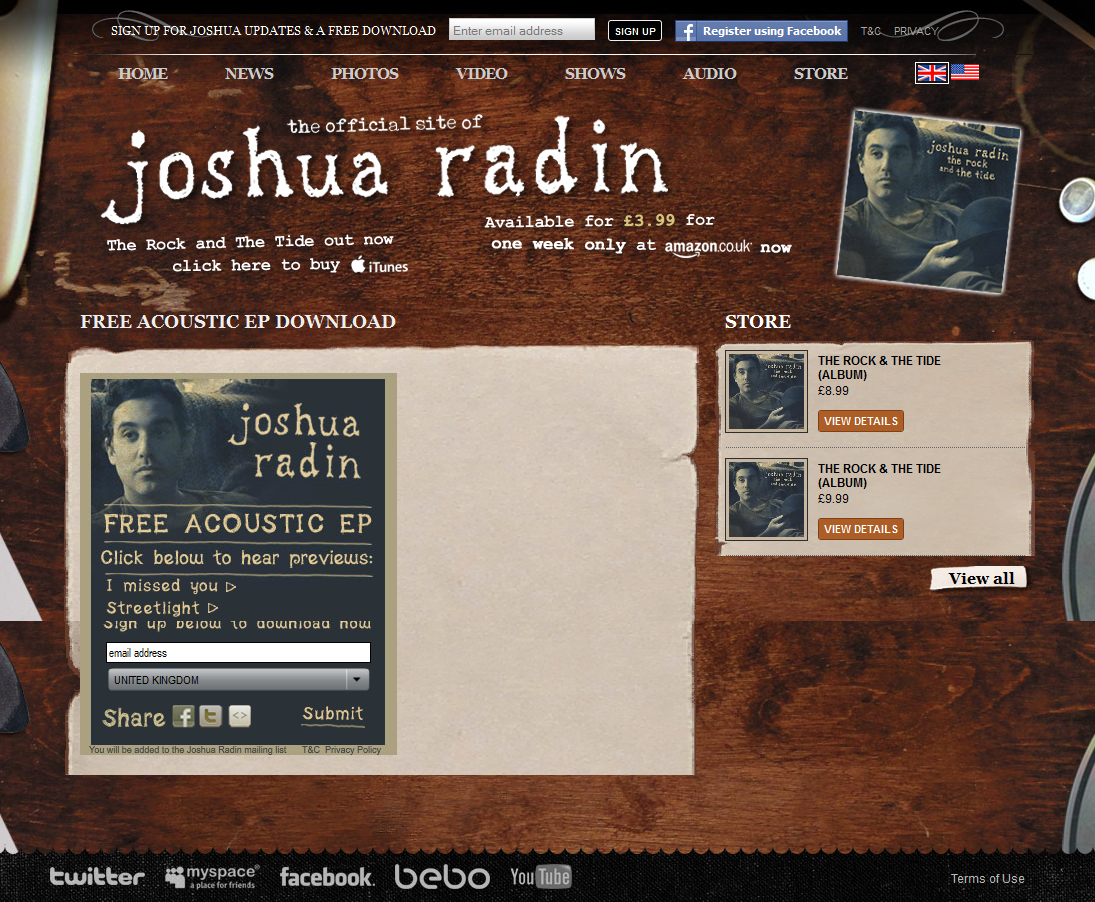This screenshot has width=1095, height=902.
Task: Click the iTunes buy logo
Action: (x=380, y=265)
